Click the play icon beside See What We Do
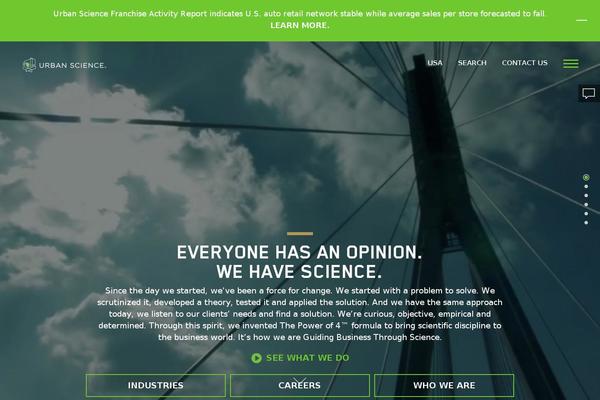Image resolution: width=600 pixels, height=400 pixels. pos(256,358)
